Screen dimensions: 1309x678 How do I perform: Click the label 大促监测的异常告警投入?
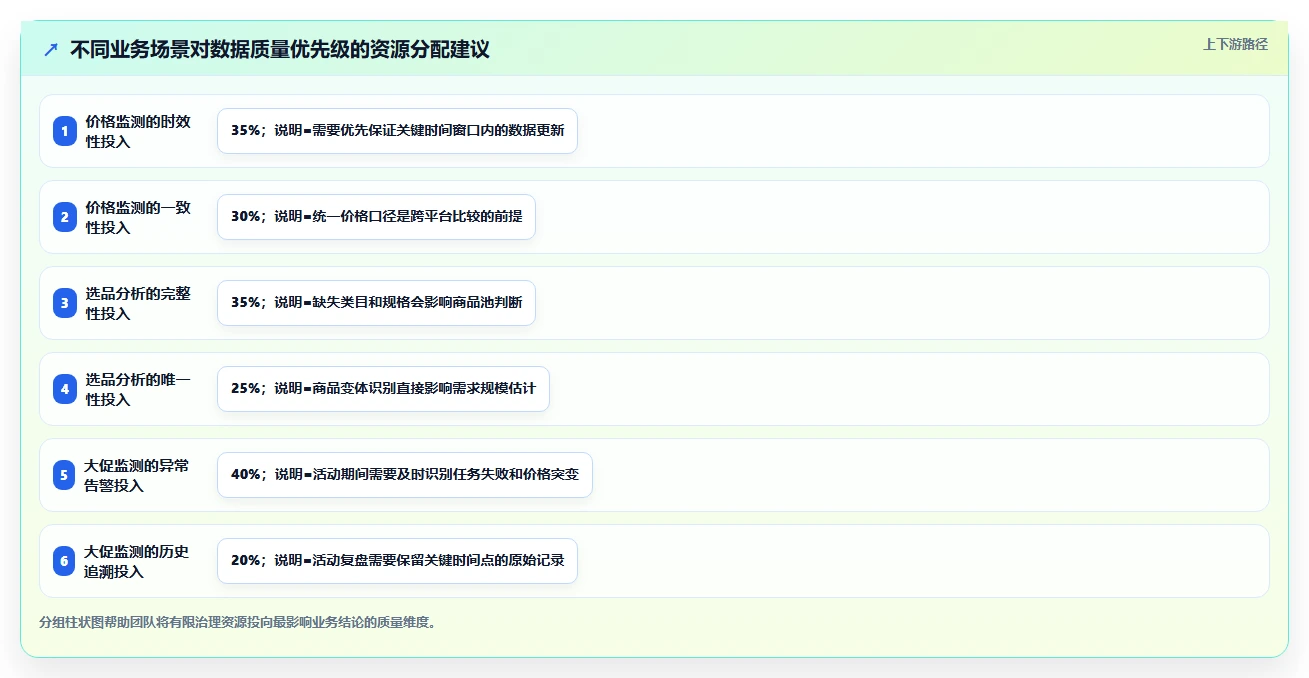pyautogui.click(x=138, y=475)
